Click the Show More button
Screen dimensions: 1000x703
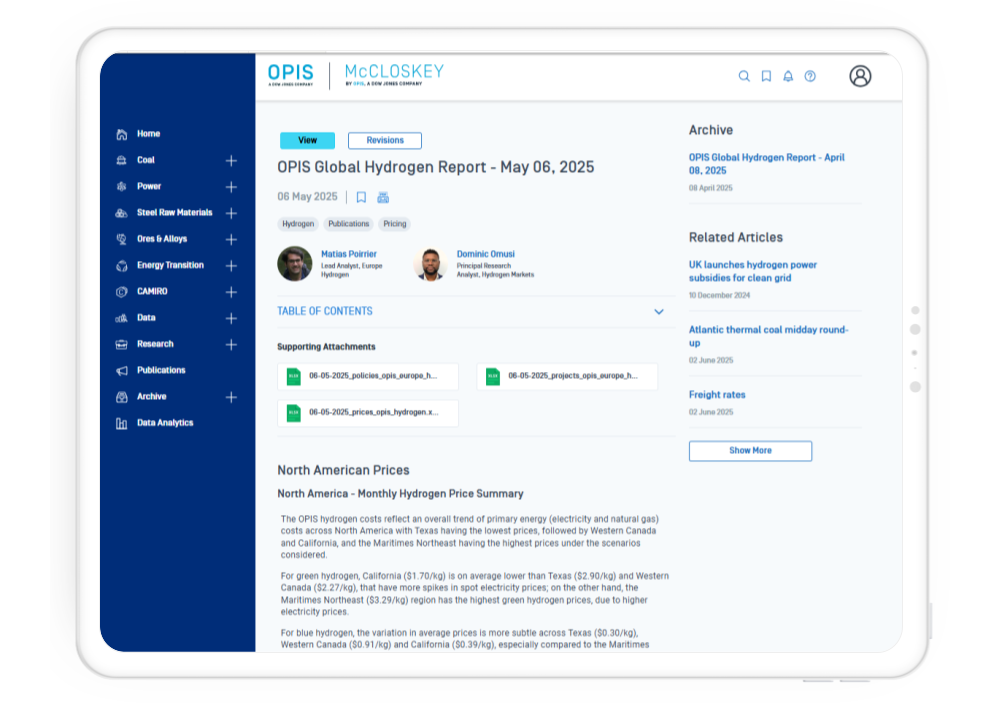click(x=750, y=451)
